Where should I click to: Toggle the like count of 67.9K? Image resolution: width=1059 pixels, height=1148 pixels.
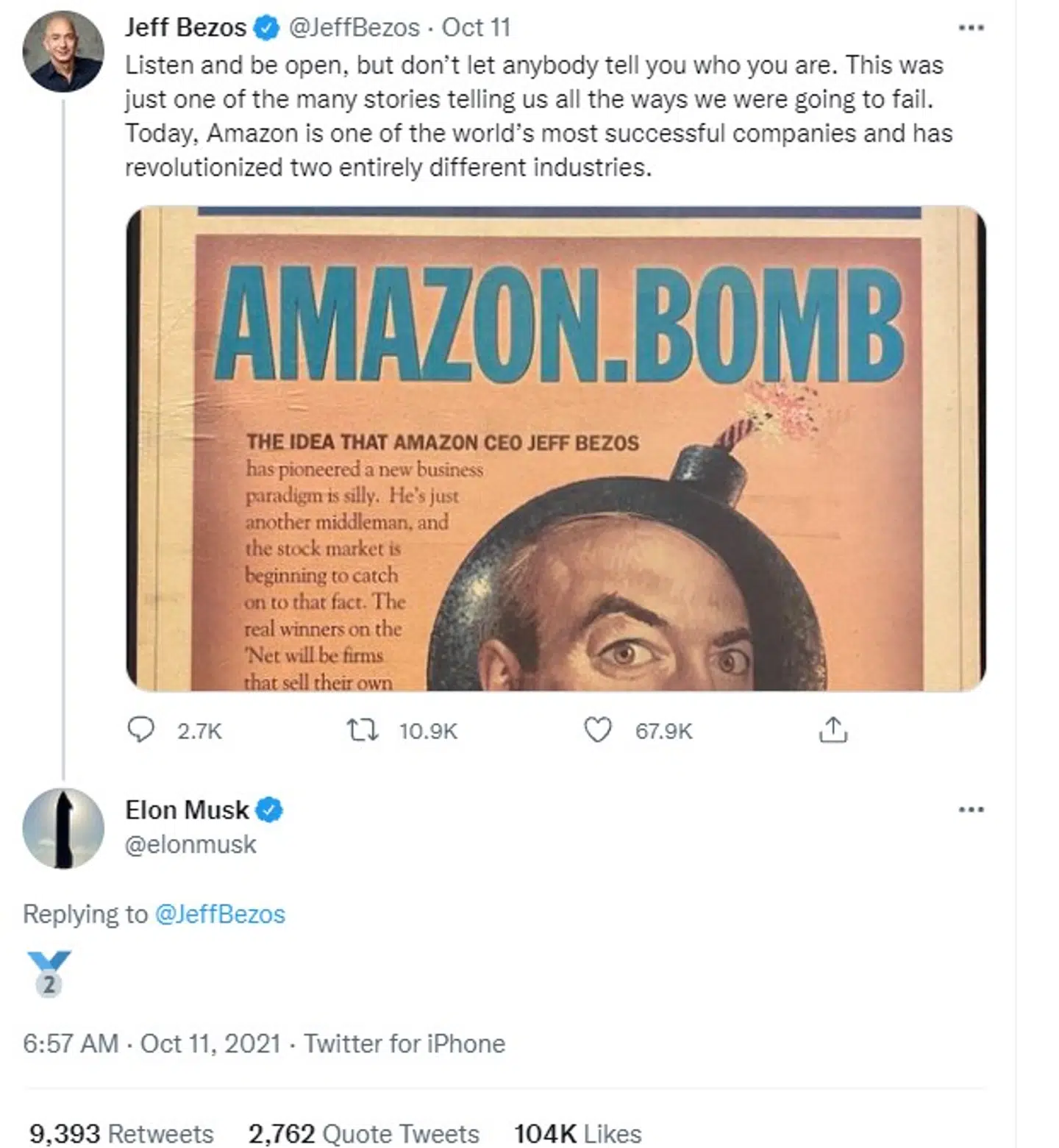(661, 730)
